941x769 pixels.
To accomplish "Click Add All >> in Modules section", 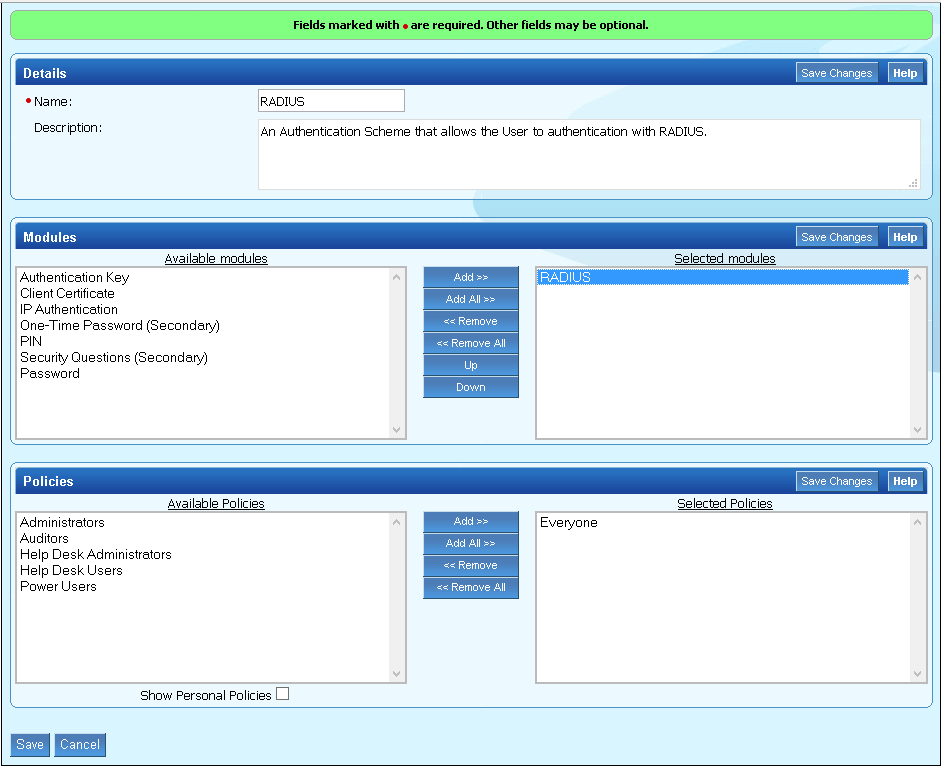I will [x=470, y=299].
